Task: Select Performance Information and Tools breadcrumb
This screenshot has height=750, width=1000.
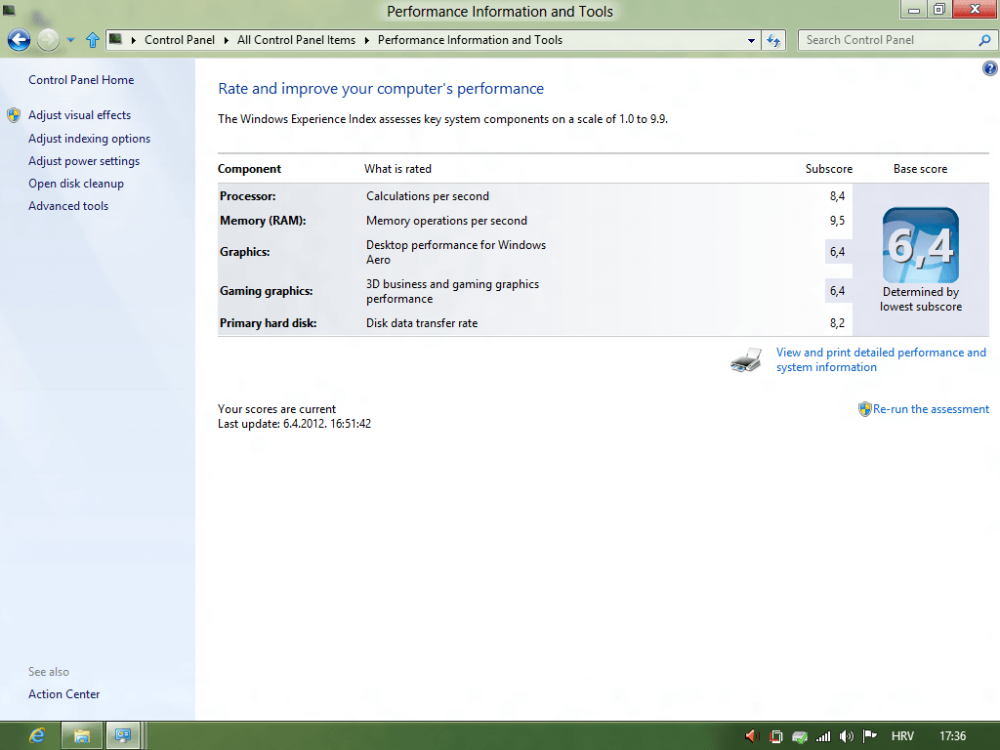Action: point(470,40)
